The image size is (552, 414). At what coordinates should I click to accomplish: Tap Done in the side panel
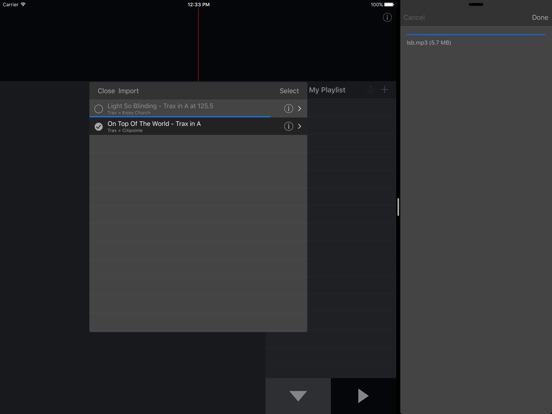pyautogui.click(x=540, y=17)
